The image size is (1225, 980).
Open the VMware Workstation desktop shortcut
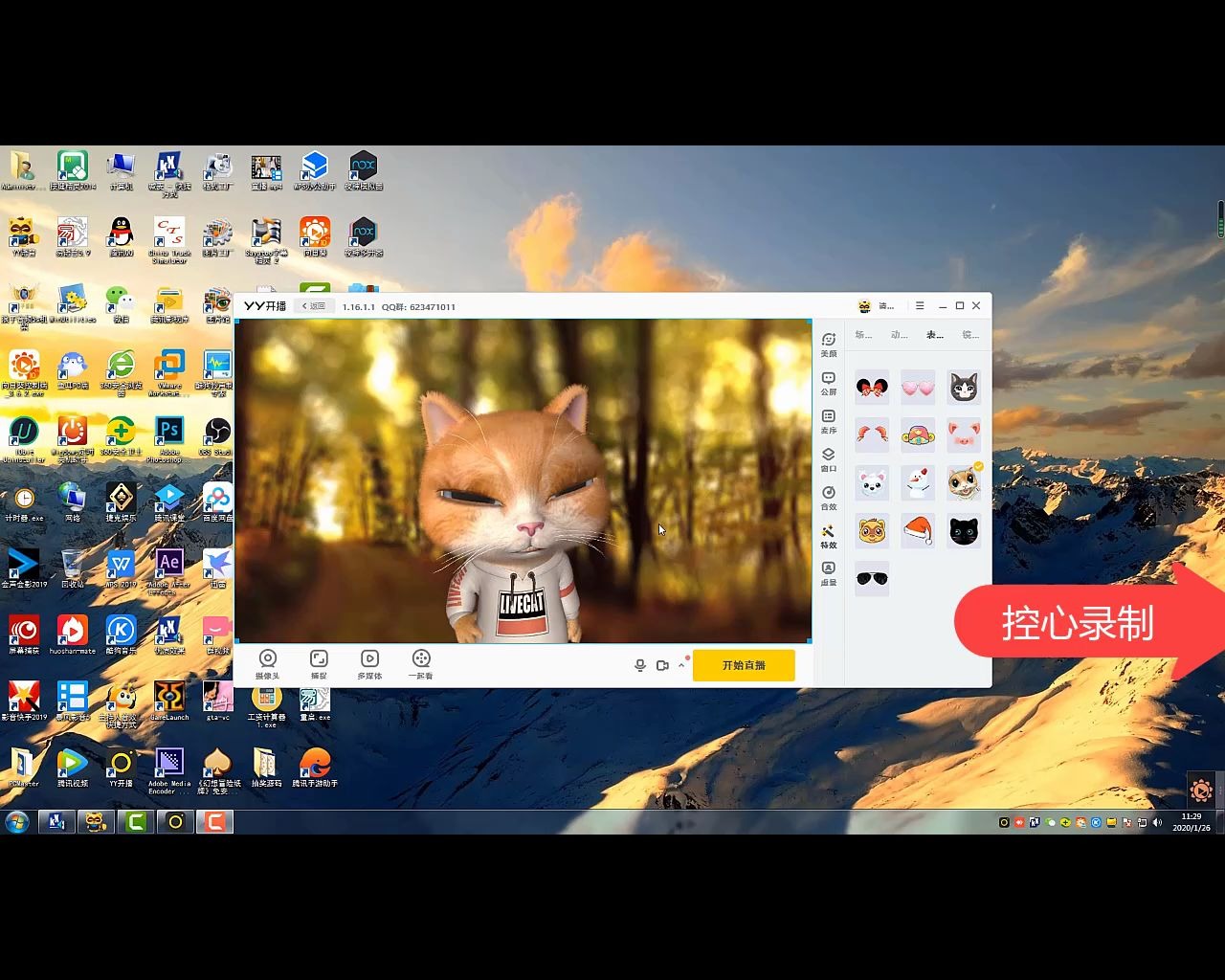pyautogui.click(x=169, y=373)
